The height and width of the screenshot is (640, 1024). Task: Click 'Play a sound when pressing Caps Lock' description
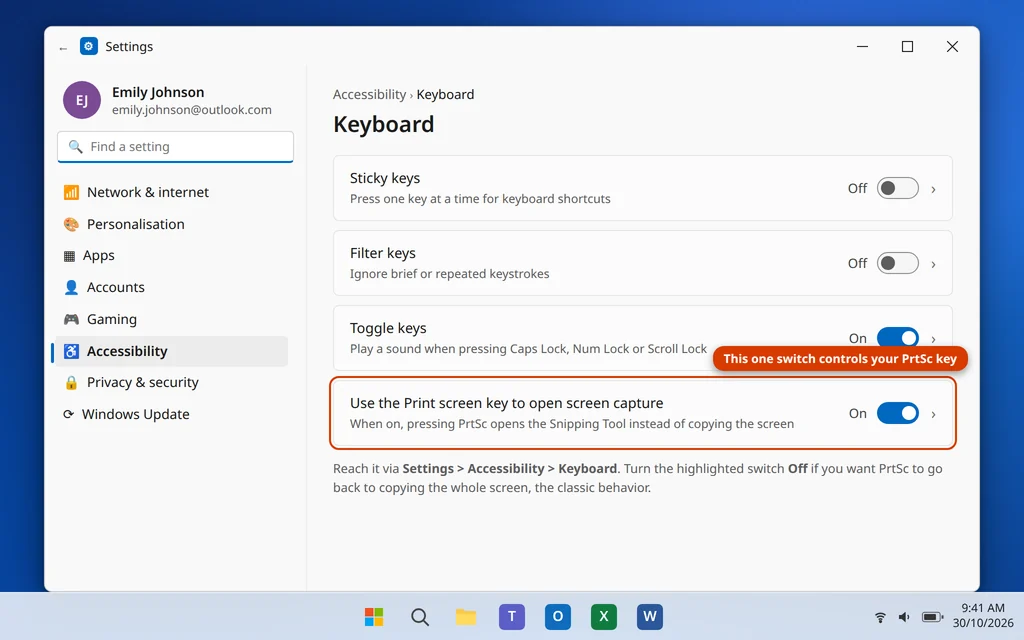[528, 349]
